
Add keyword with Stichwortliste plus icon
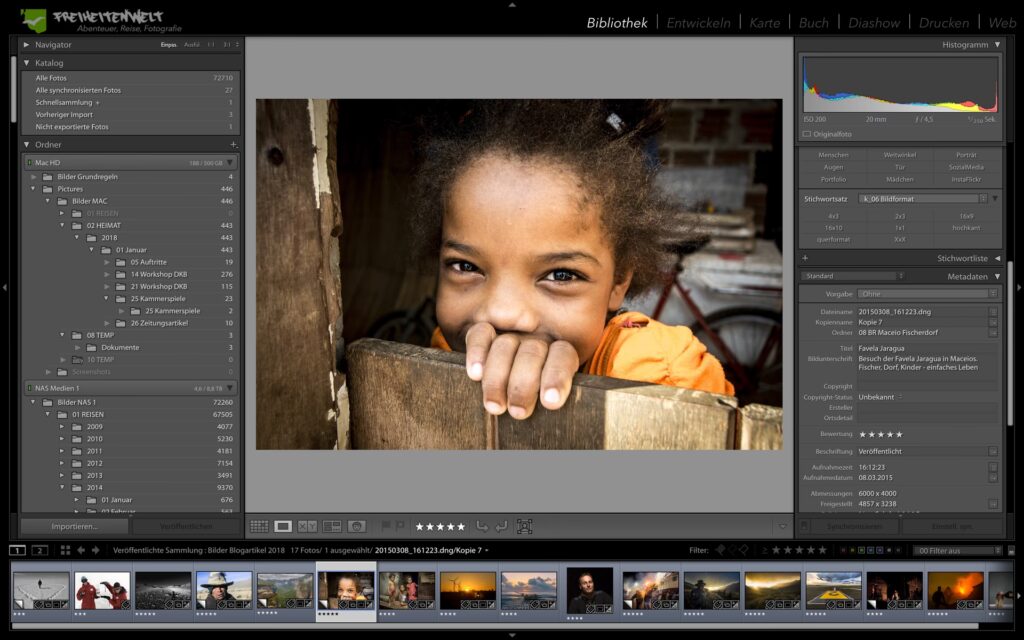pyautogui.click(x=805, y=258)
